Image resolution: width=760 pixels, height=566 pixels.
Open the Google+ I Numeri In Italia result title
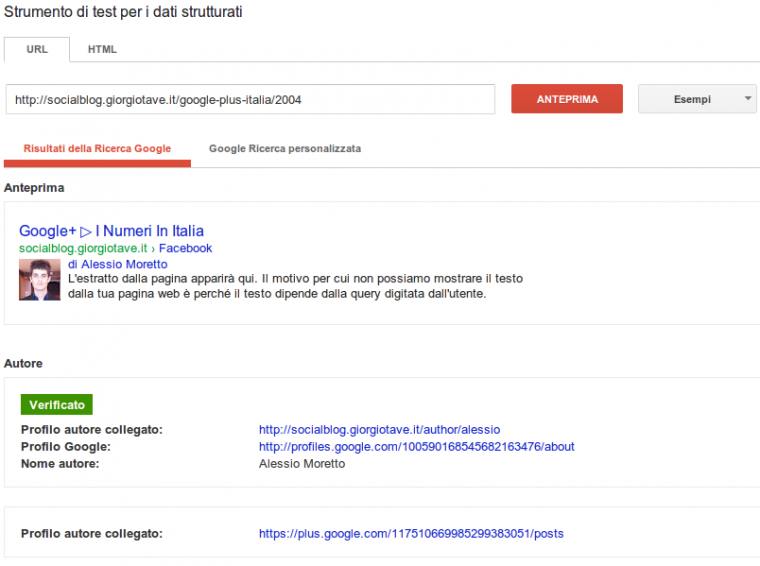coord(111,231)
